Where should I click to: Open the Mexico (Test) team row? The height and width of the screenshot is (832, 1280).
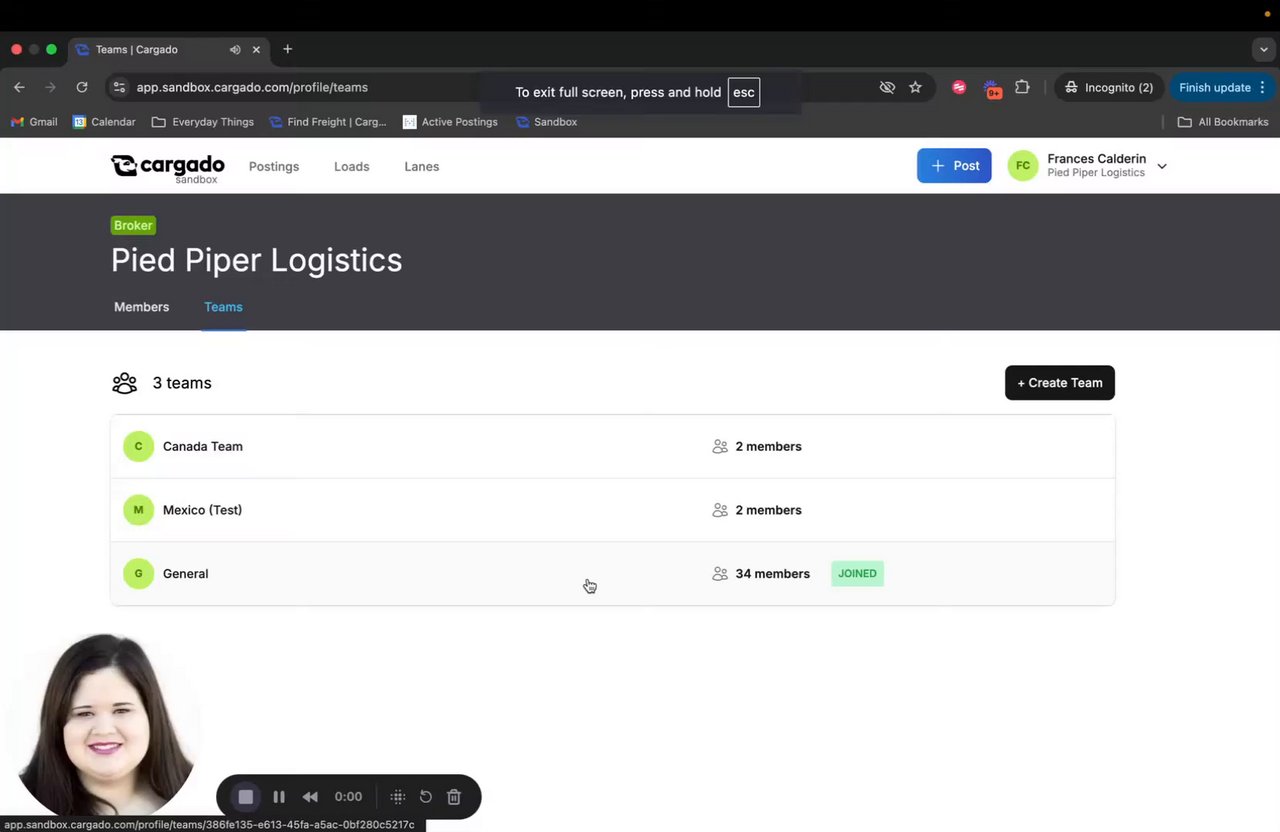(x=612, y=510)
